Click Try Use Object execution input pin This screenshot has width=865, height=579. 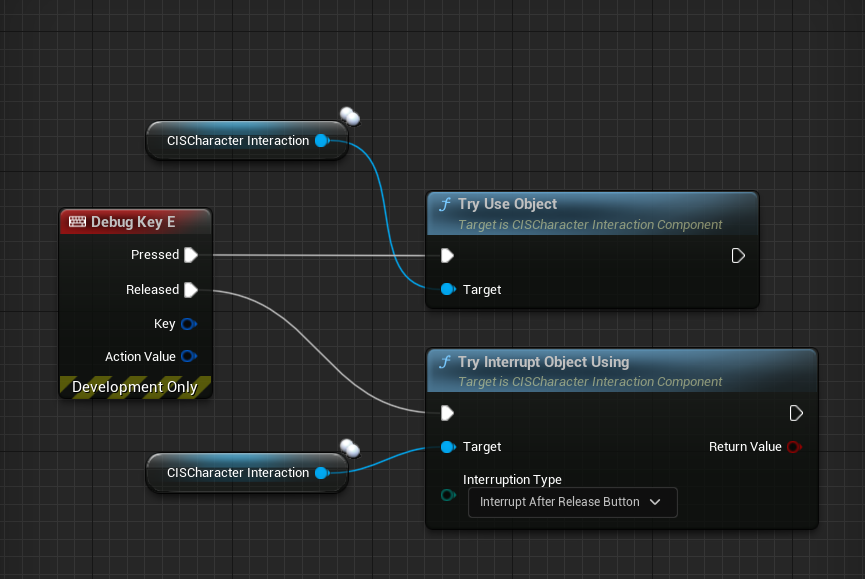[x=448, y=256]
